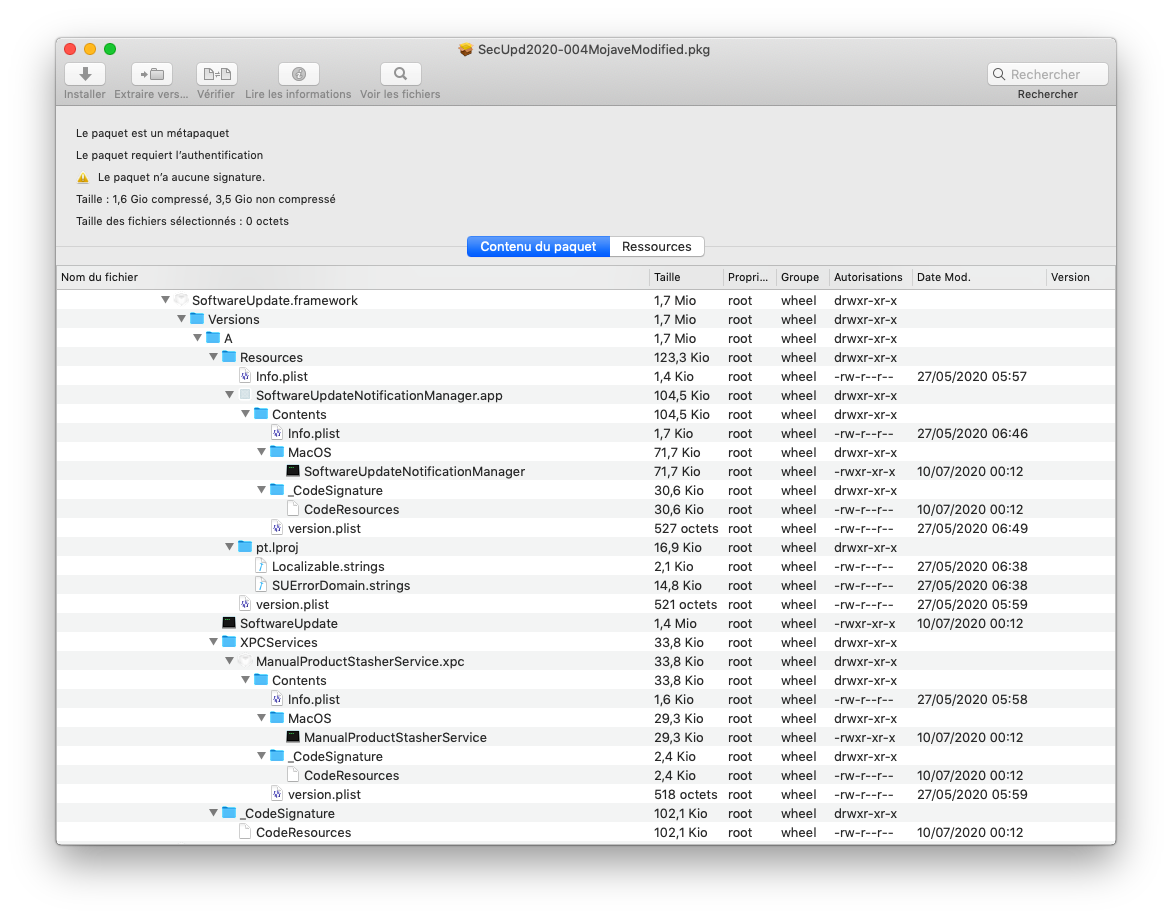Click SoftwareUpdateNotificationManager.app icon
Screen dimensions: 1172x919
tap(245, 394)
